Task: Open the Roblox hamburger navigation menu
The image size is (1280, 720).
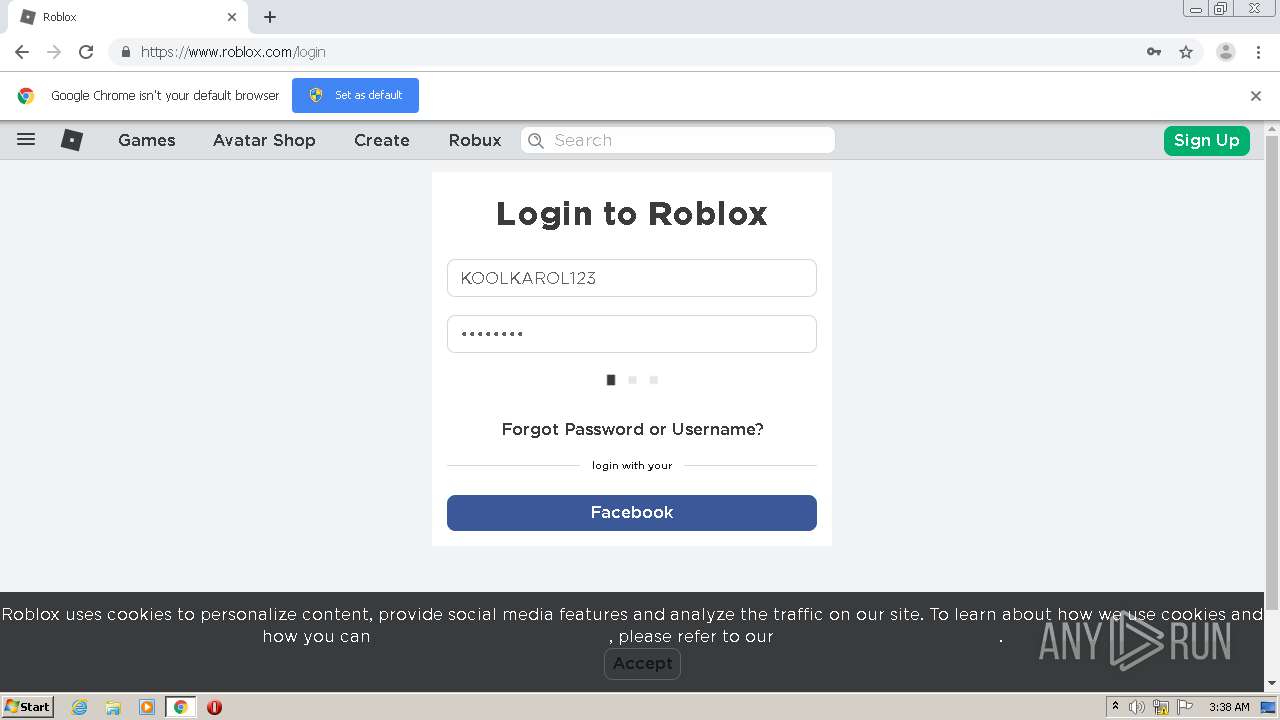Action: coord(26,140)
